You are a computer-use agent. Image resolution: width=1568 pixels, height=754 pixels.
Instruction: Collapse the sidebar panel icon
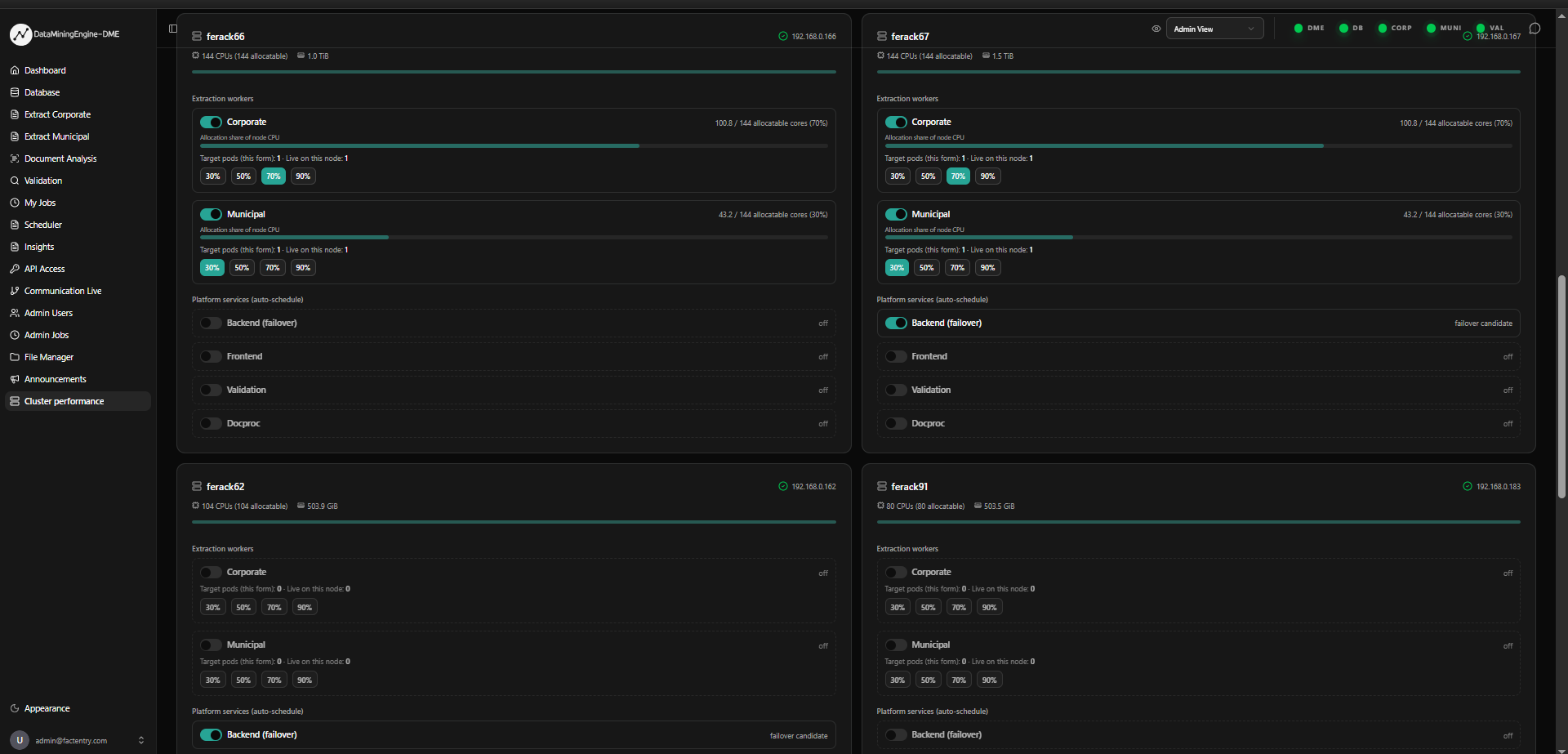173,29
